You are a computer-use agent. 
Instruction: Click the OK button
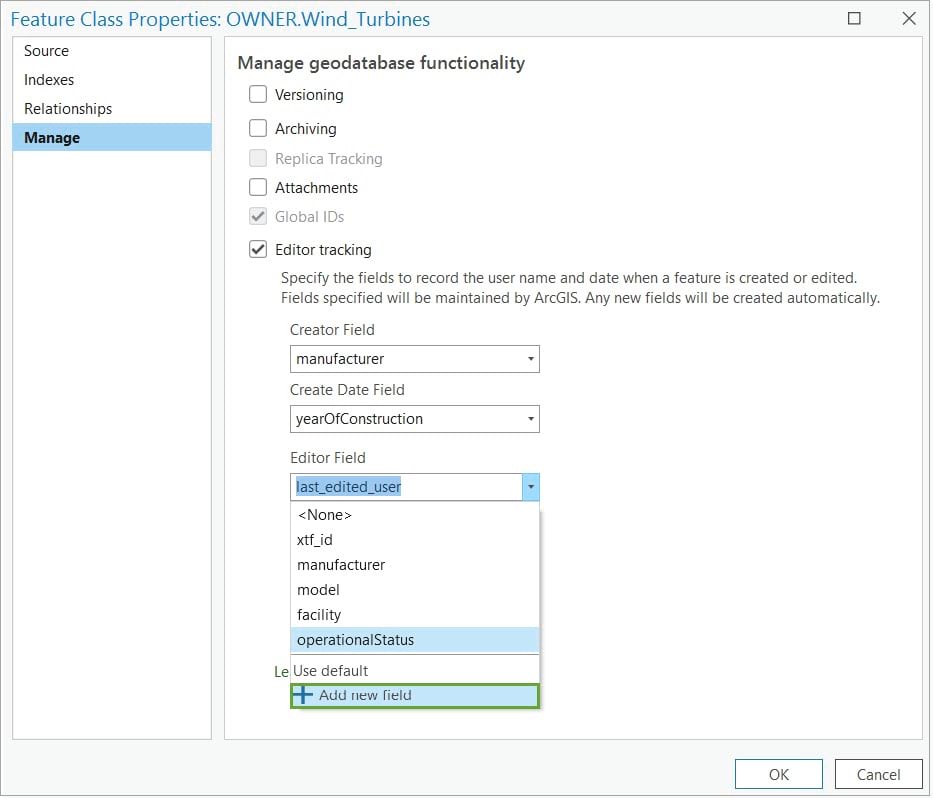click(778, 774)
